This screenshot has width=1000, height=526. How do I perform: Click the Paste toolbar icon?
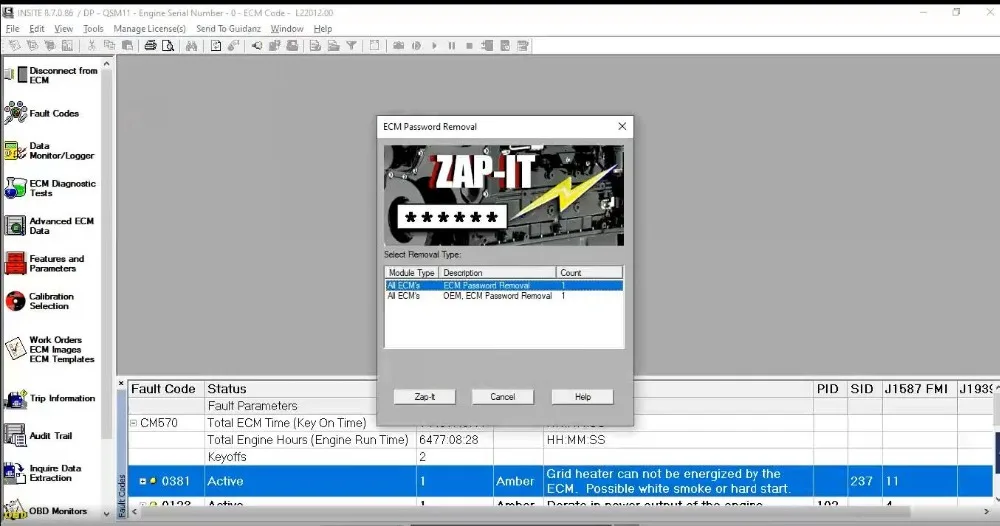coord(127,46)
